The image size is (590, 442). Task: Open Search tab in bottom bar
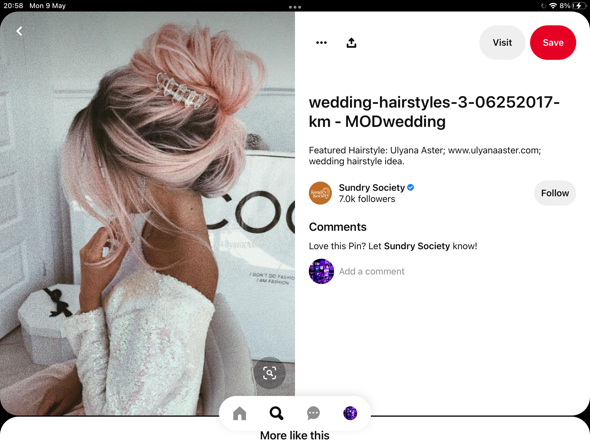tap(276, 413)
